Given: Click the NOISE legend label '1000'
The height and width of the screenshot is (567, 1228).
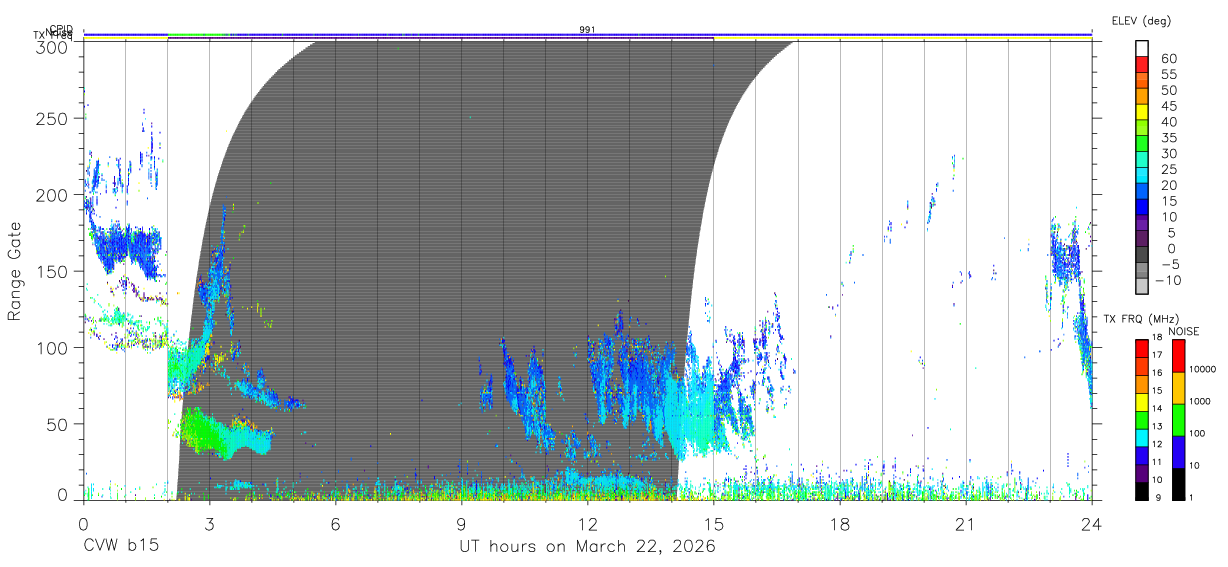Looking at the screenshot, I should (1202, 401).
